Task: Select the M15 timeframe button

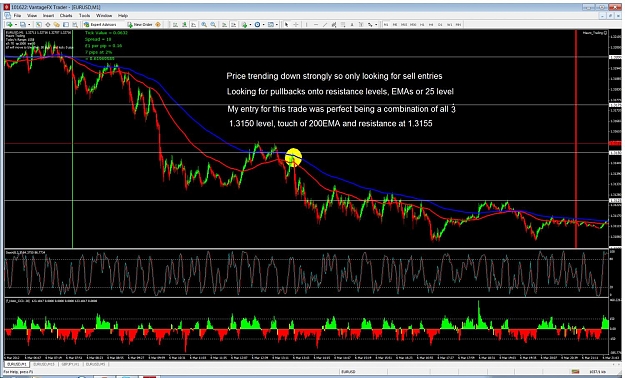Action: pos(404,25)
